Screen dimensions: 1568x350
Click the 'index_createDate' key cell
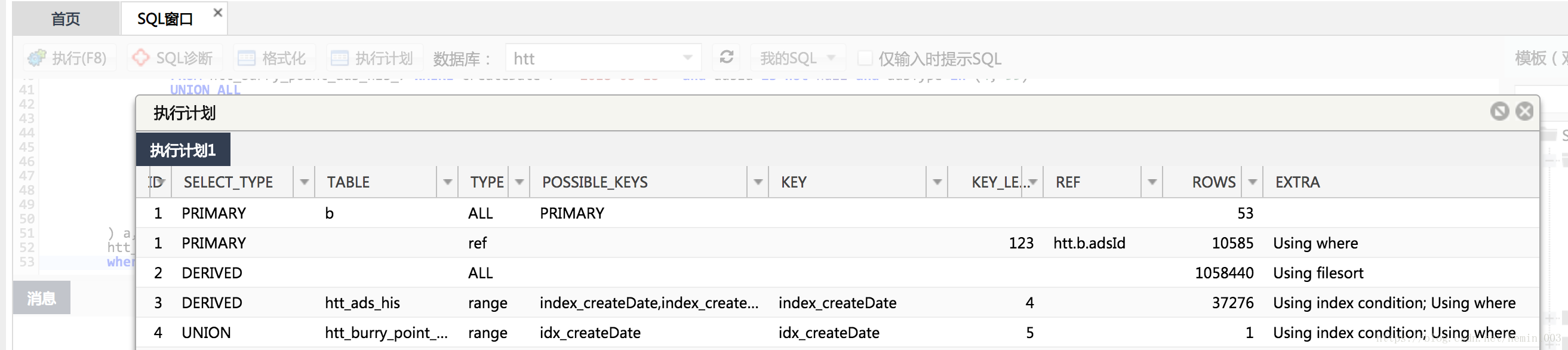click(x=837, y=303)
